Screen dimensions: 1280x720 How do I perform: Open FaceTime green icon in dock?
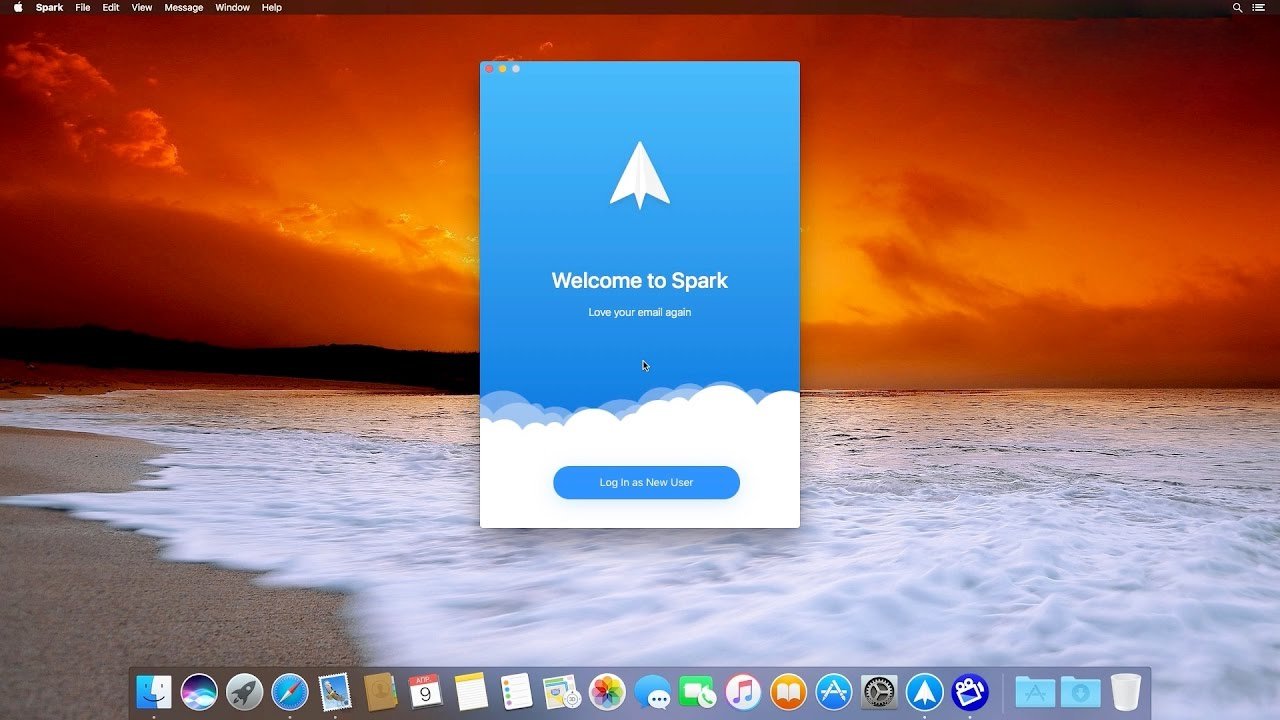click(697, 691)
